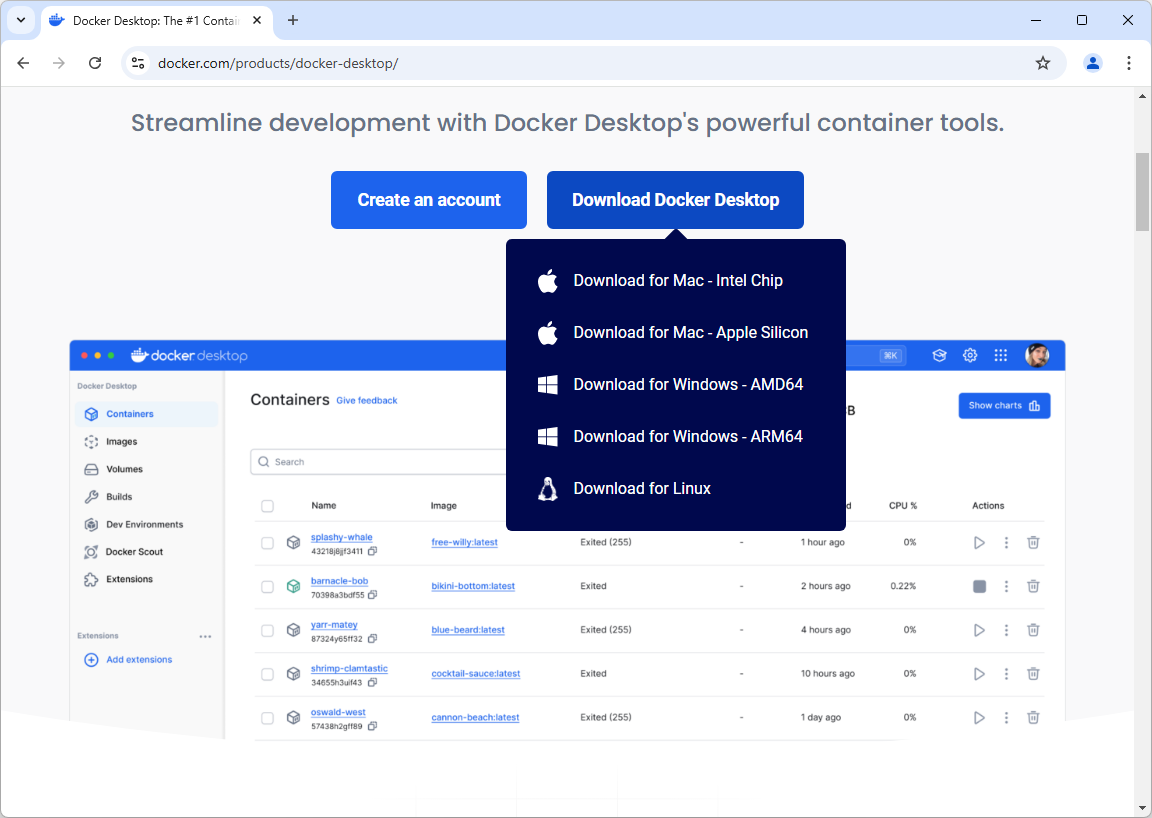This screenshot has height=818, width=1152.
Task: Open the tab search chevron dropdown
Action: coord(21,20)
